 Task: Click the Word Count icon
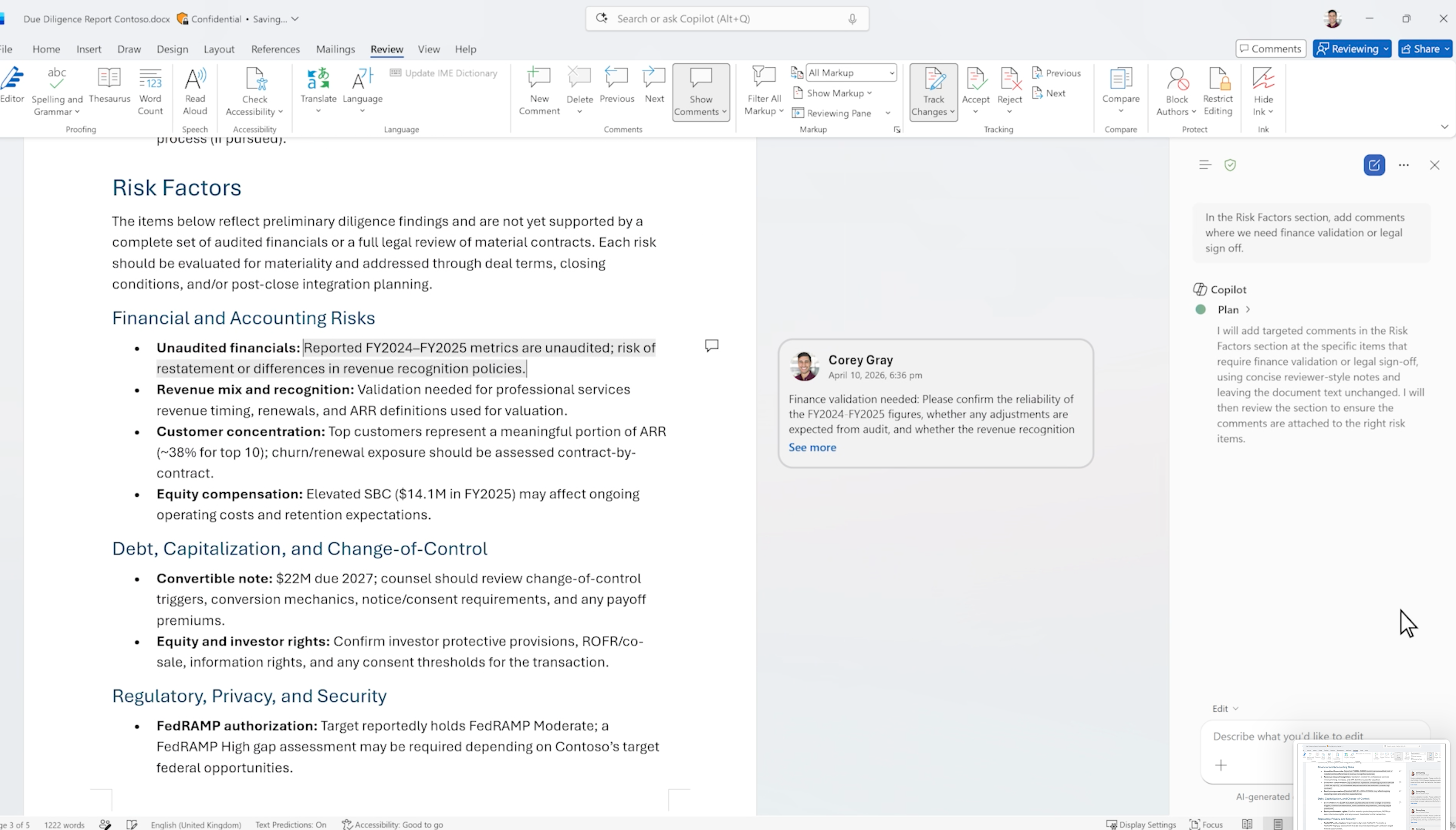[150, 91]
